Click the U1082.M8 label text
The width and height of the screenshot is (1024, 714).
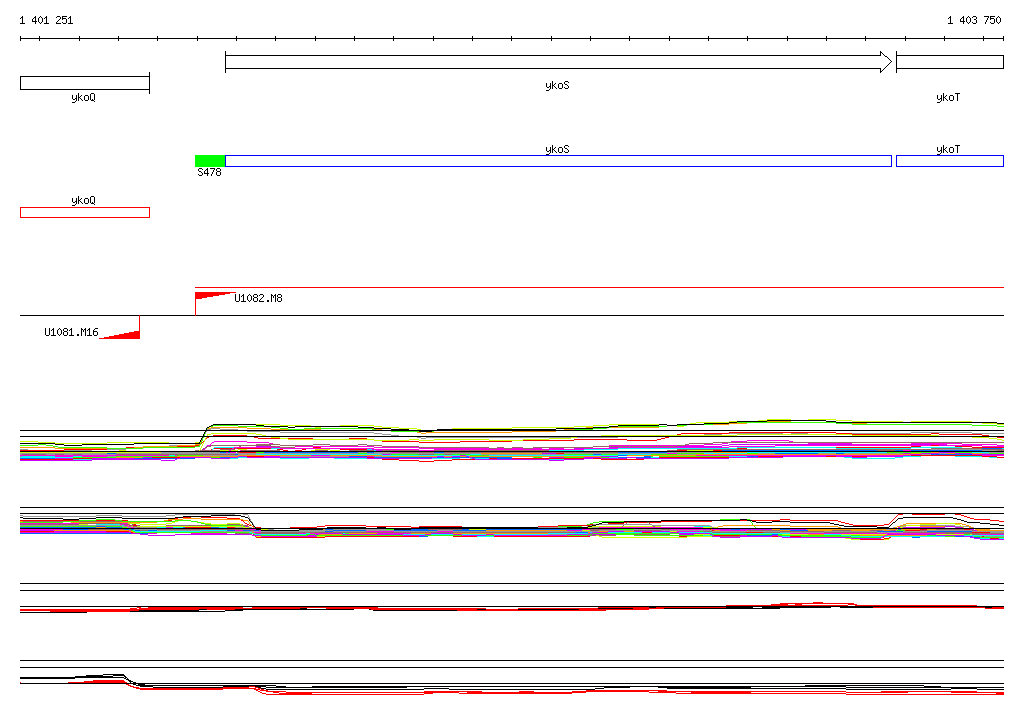click(259, 298)
